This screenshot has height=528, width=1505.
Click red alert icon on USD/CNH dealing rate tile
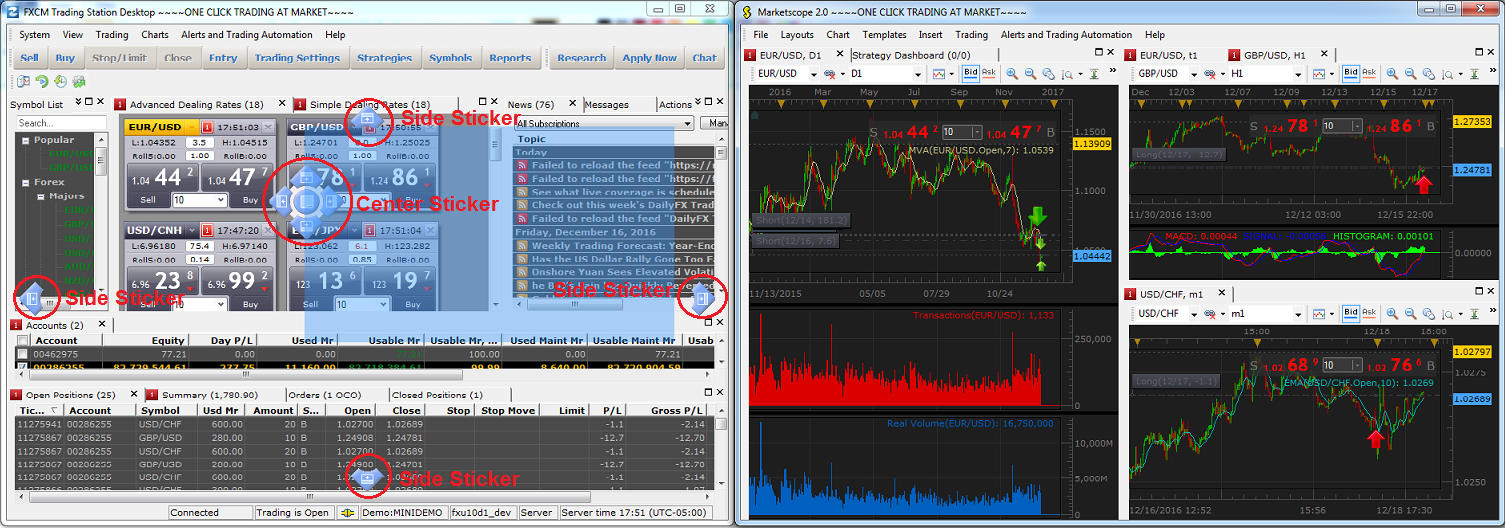click(x=206, y=230)
